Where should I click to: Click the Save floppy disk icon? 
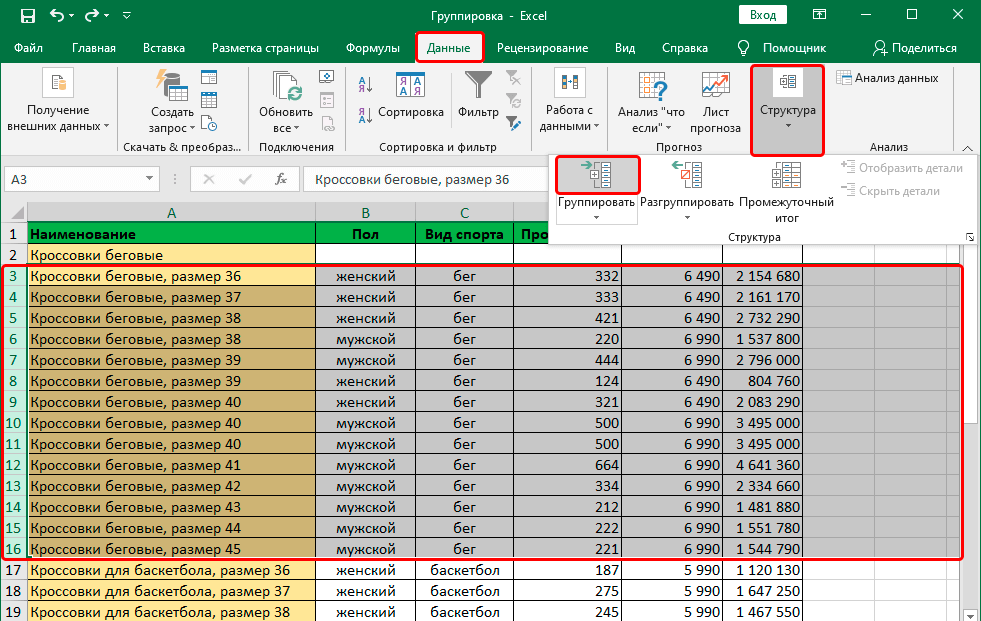(x=27, y=16)
